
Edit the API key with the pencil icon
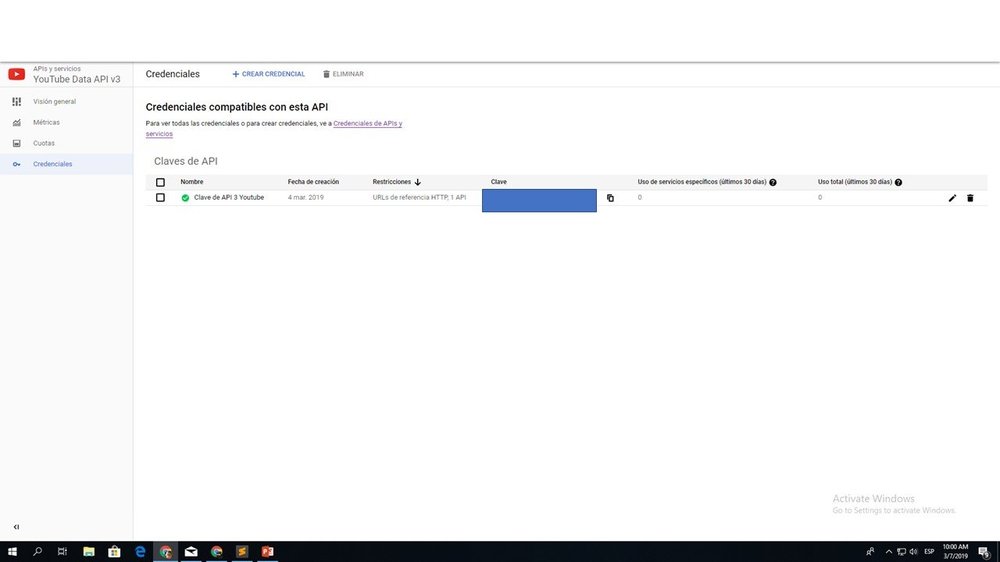[952, 198]
